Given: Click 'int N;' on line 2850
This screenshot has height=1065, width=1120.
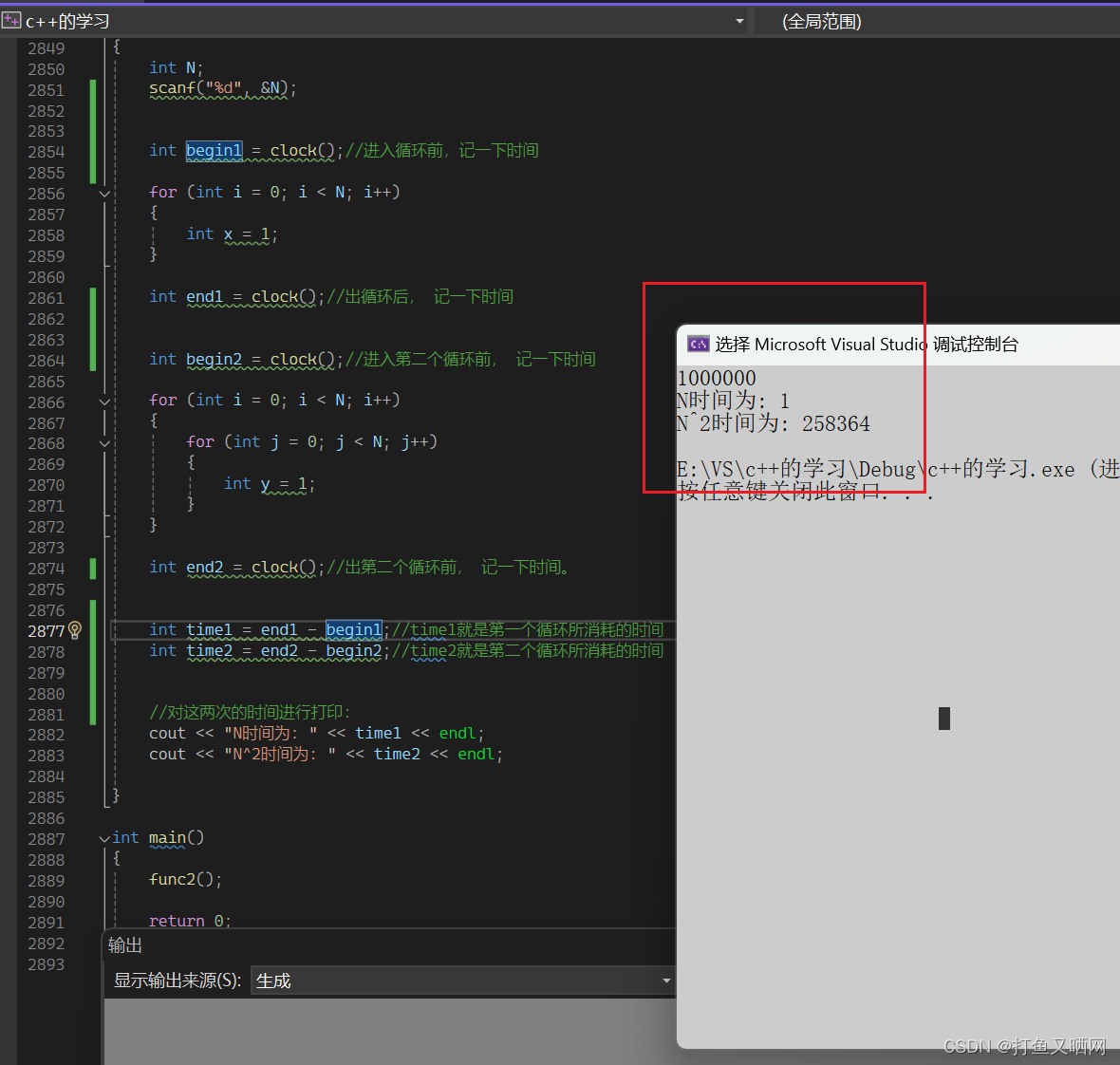Looking at the screenshot, I should 177,67.
